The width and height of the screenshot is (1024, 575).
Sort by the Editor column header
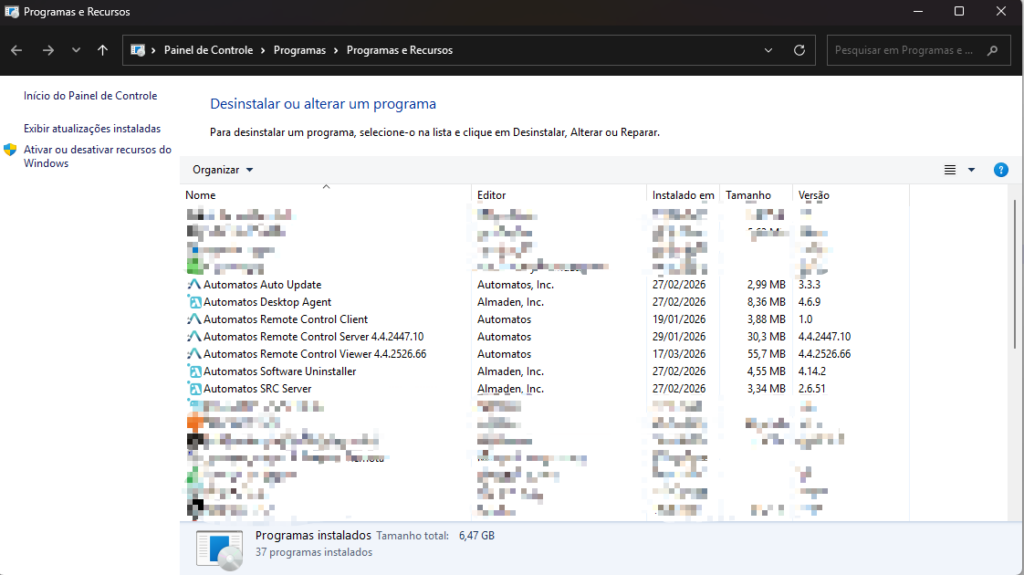point(559,195)
